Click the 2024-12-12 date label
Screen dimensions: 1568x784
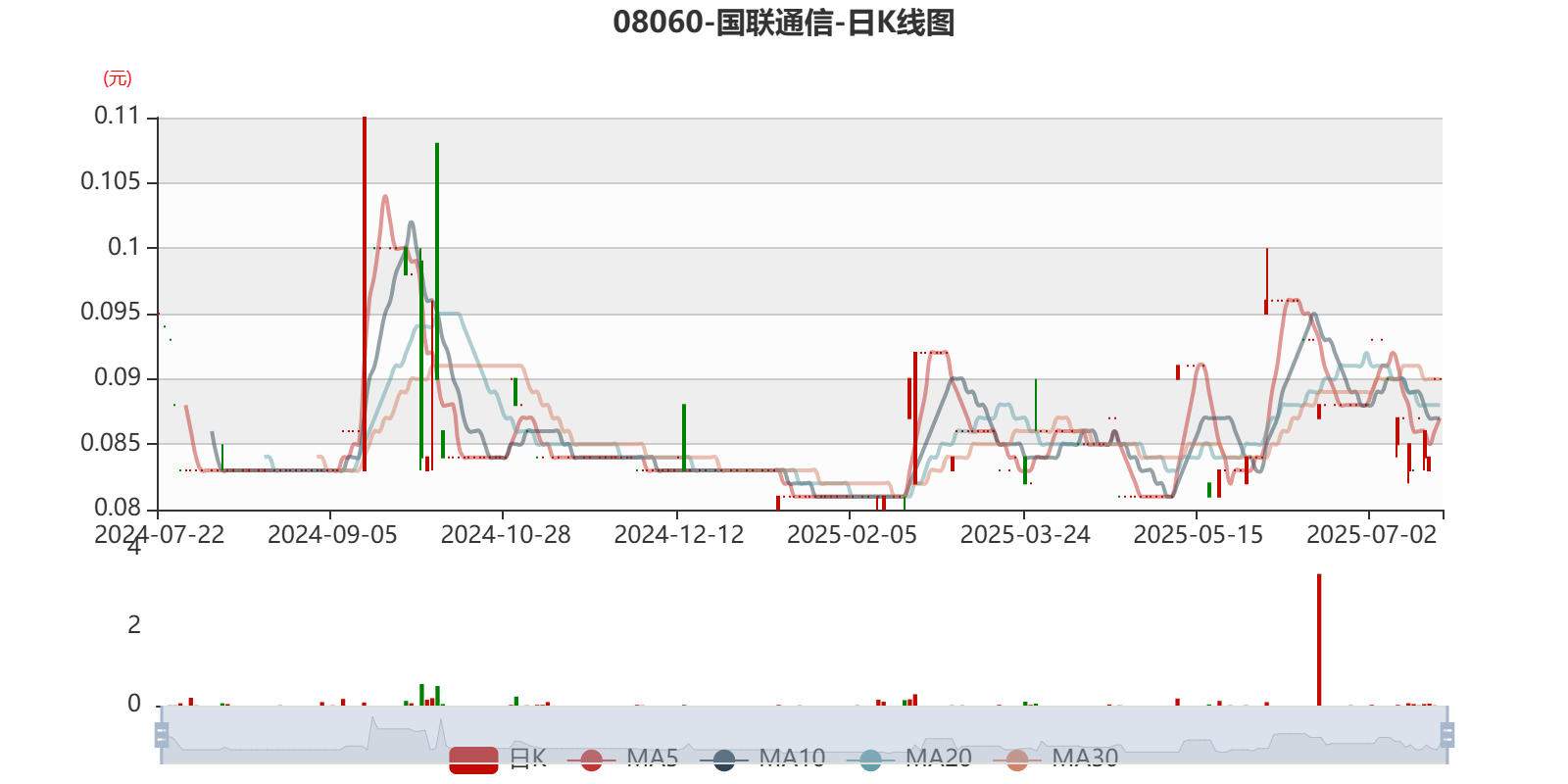(679, 534)
